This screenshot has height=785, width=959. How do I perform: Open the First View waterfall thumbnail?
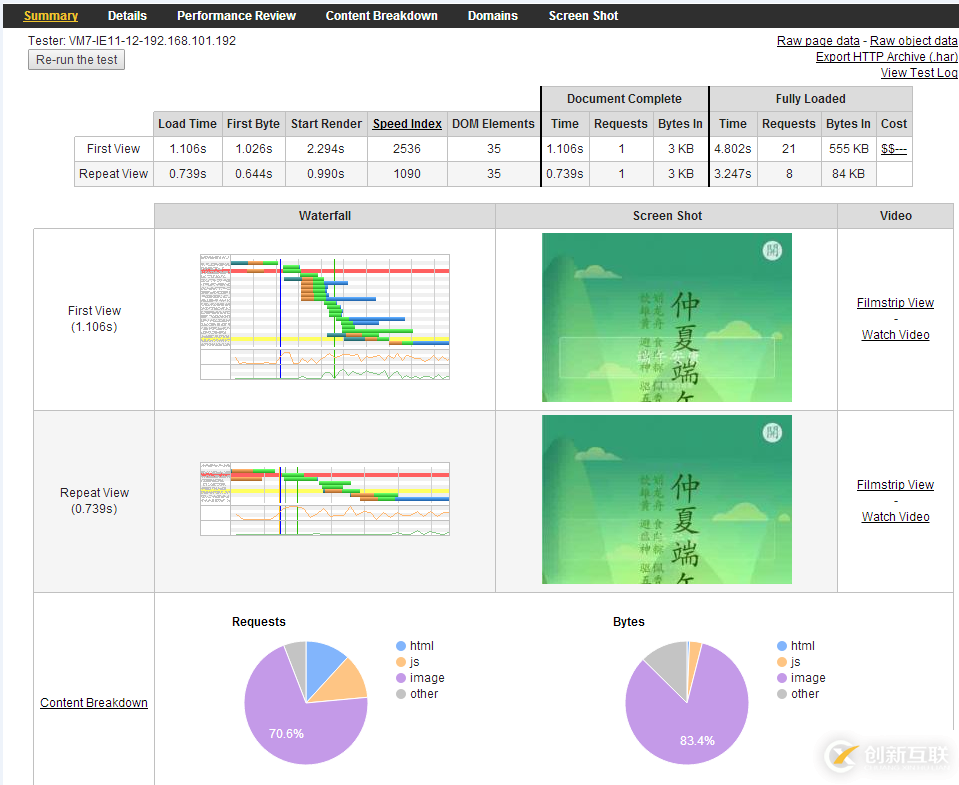[325, 317]
